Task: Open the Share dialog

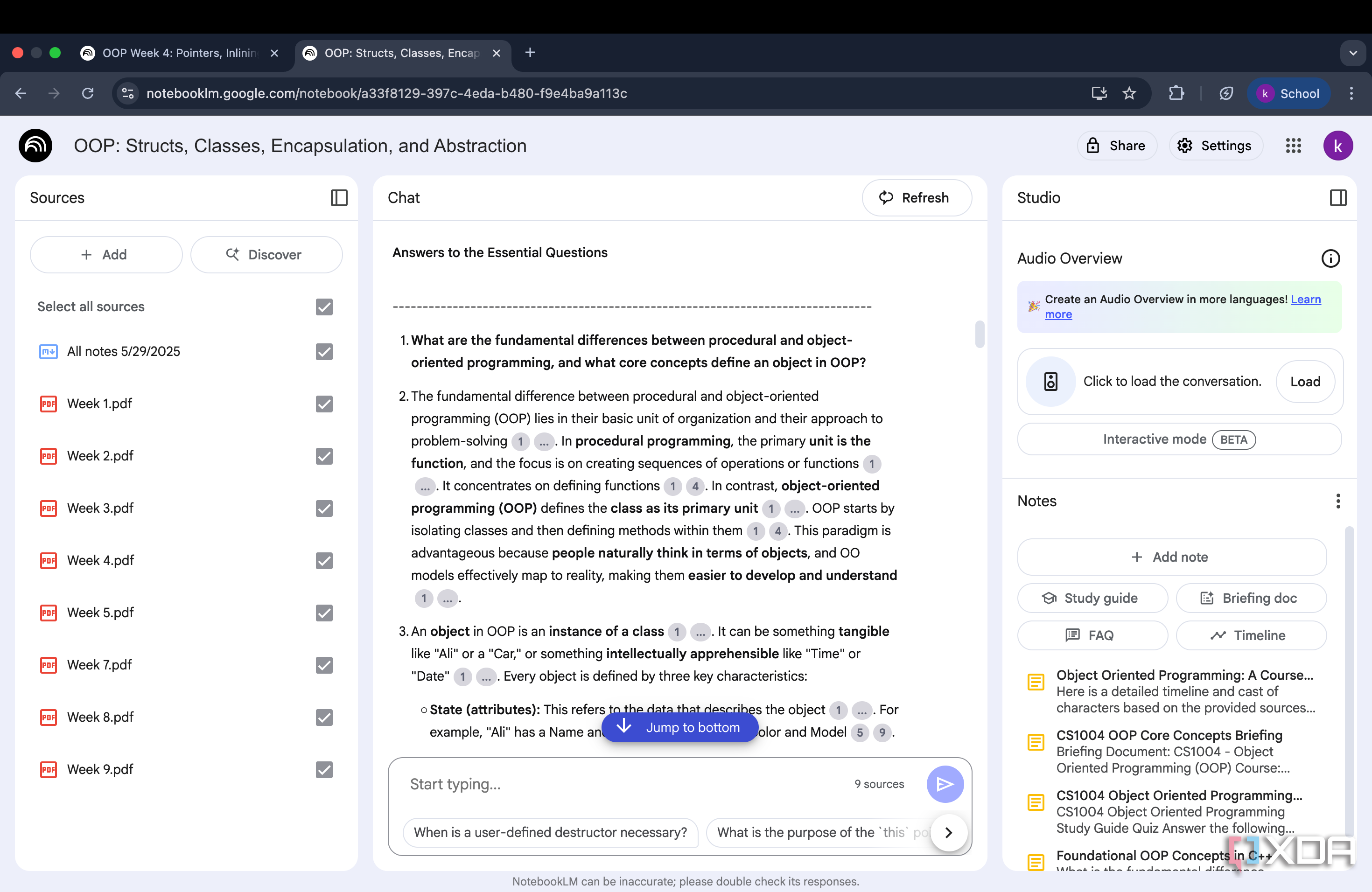Action: tap(1117, 146)
